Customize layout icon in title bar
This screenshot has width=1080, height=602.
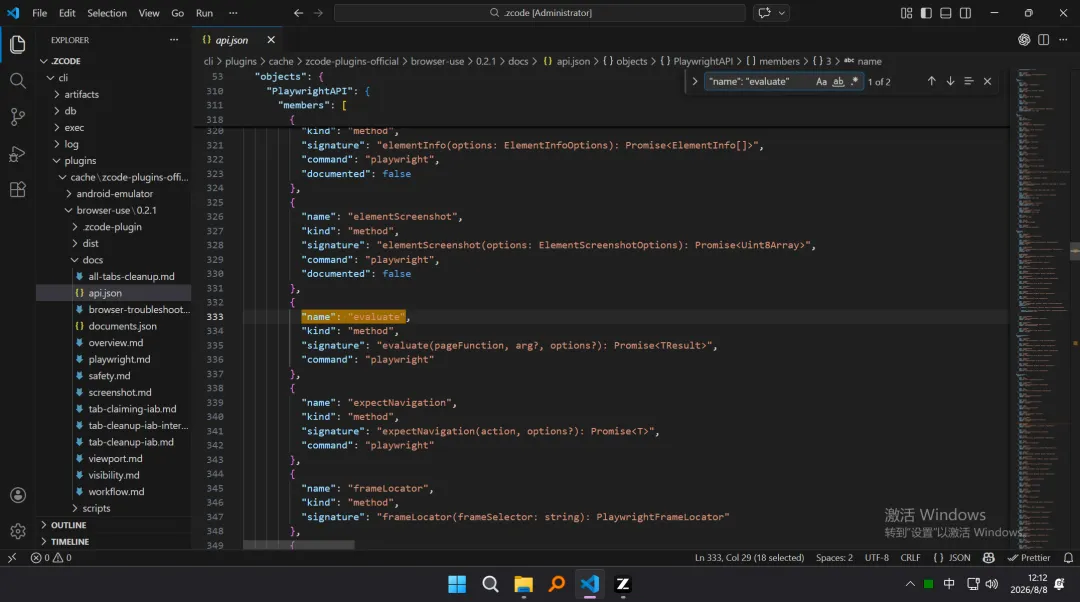click(x=906, y=13)
